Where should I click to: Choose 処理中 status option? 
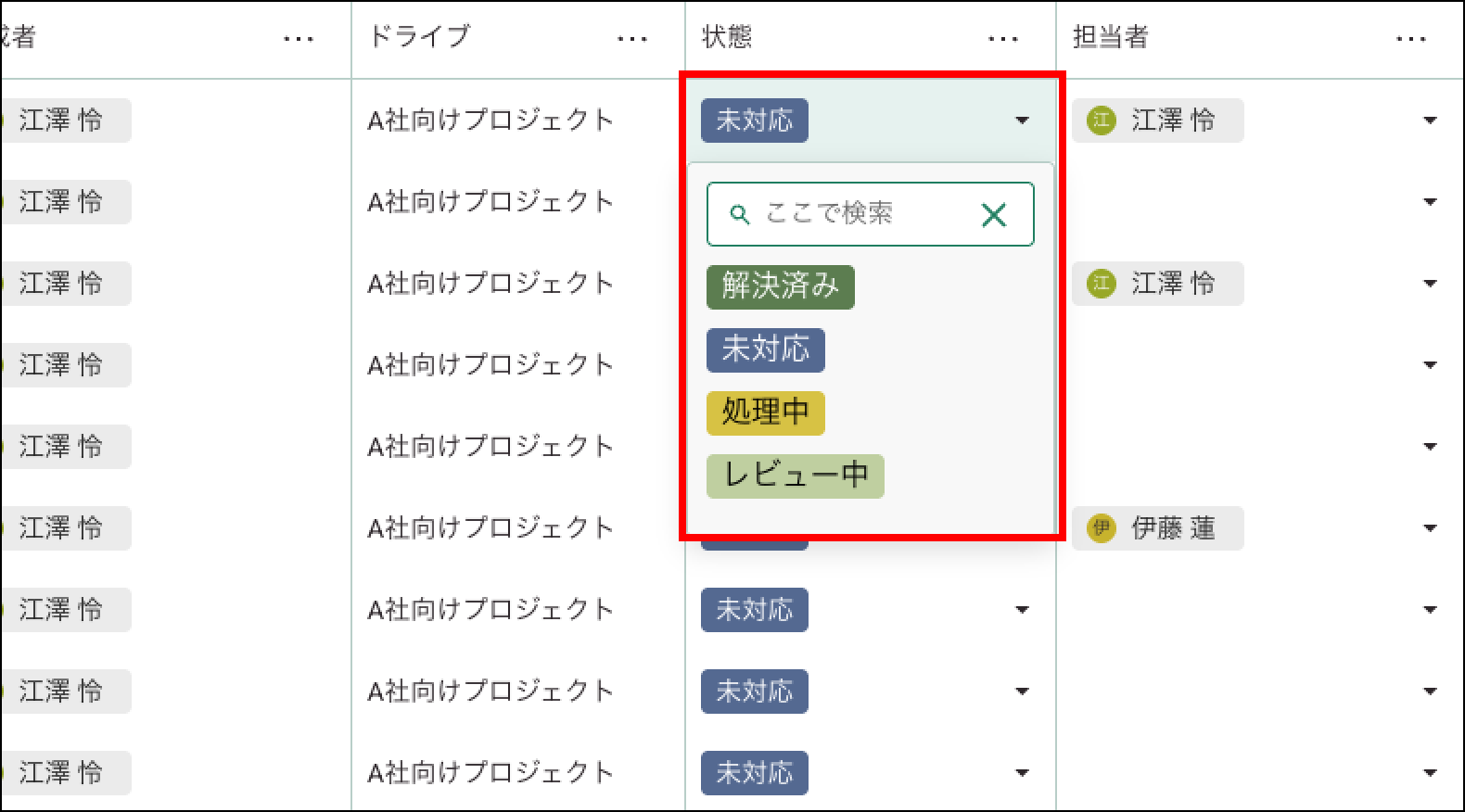tap(765, 412)
